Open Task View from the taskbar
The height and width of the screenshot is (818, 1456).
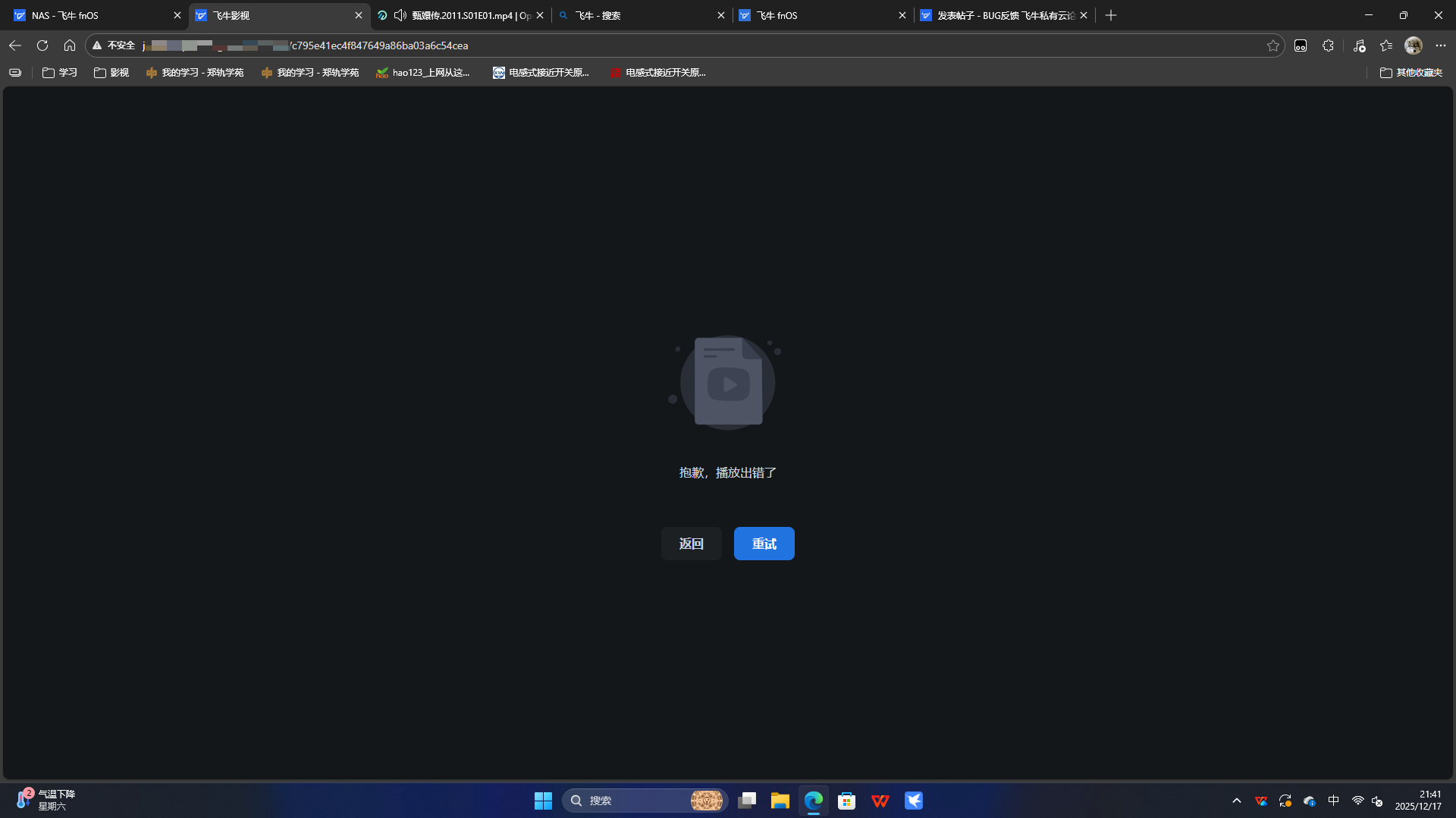pos(747,801)
